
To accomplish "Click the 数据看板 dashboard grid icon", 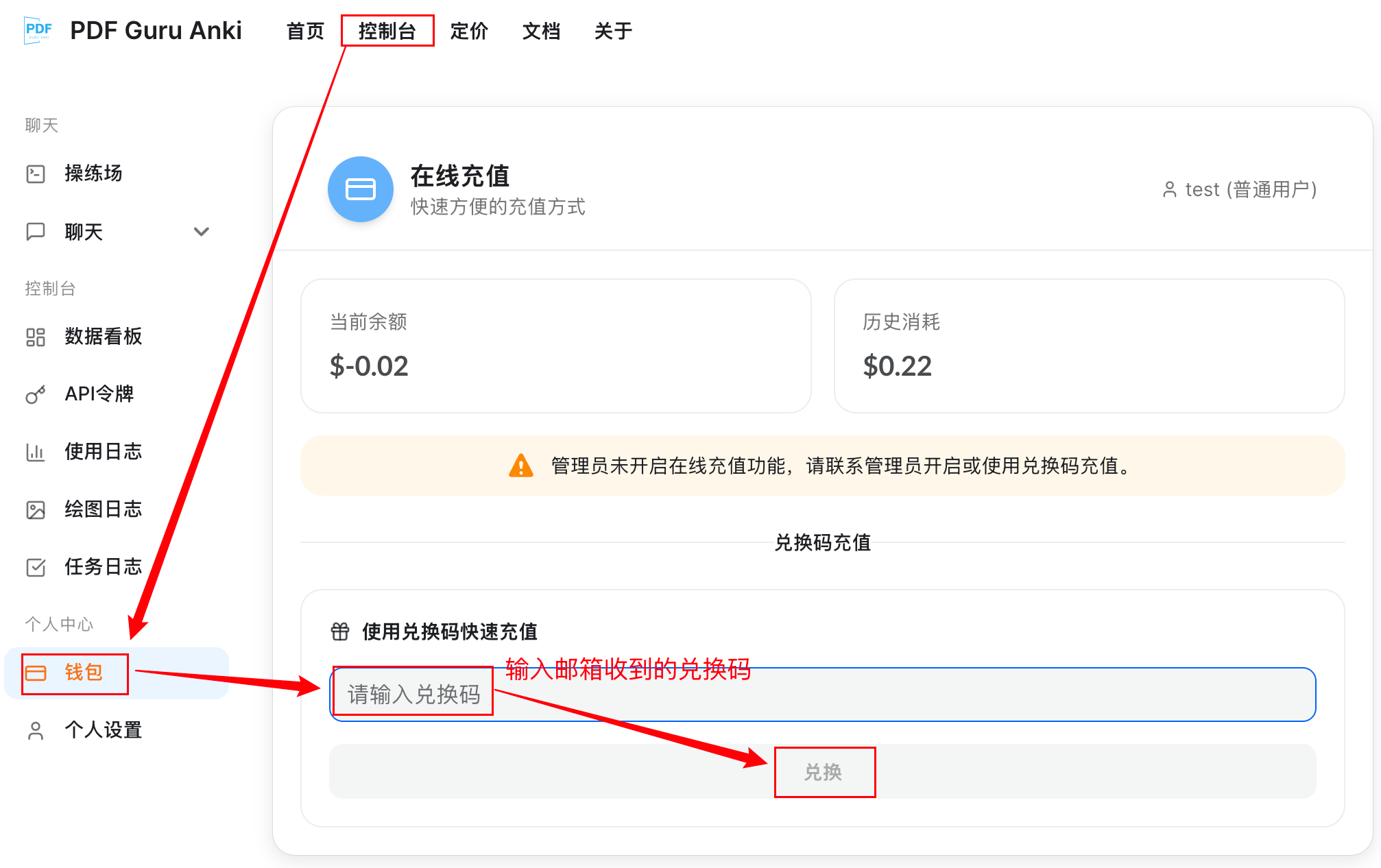I will [x=36, y=337].
